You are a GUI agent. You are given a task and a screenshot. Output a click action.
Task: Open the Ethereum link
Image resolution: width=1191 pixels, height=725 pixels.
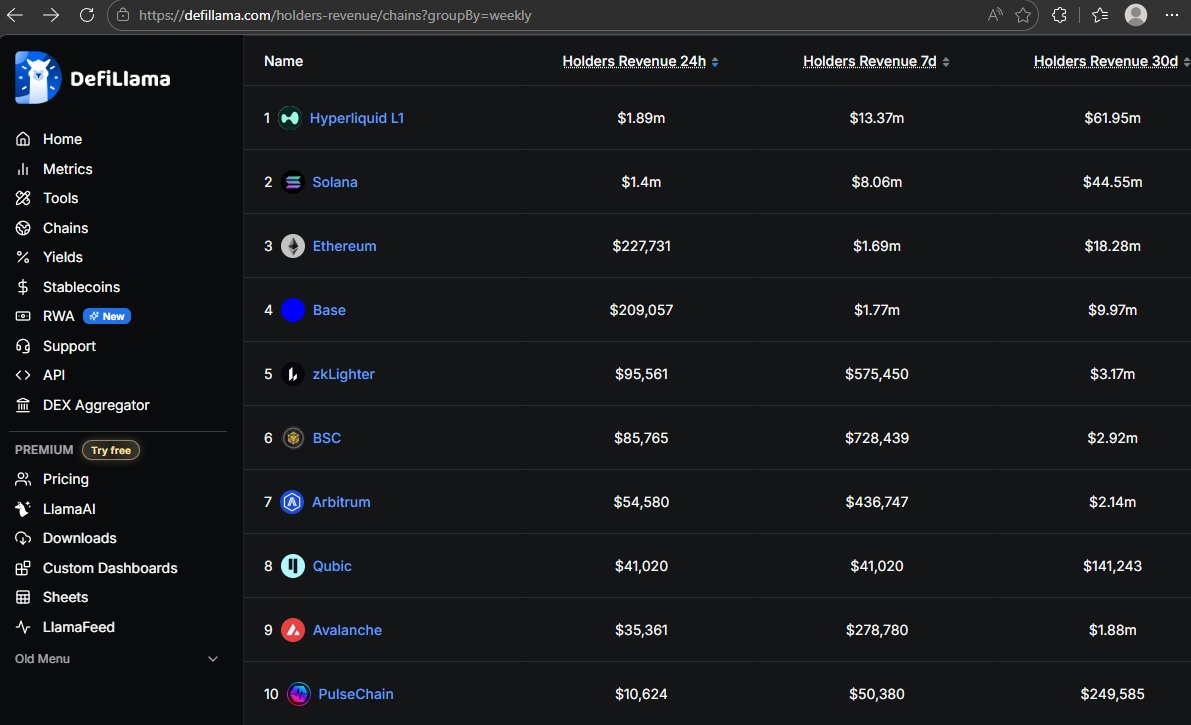pyautogui.click(x=344, y=246)
